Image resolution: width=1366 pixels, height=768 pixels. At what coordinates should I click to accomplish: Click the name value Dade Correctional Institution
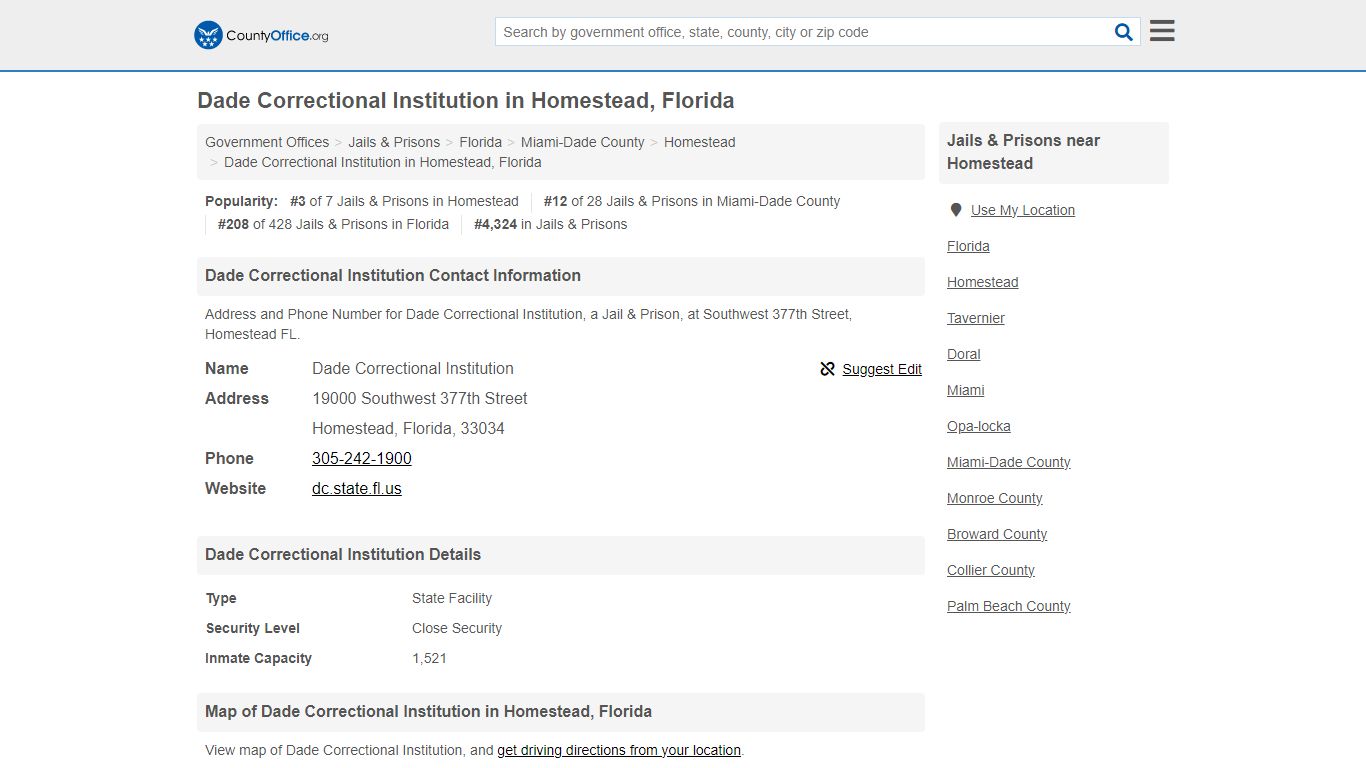tap(413, 368)
